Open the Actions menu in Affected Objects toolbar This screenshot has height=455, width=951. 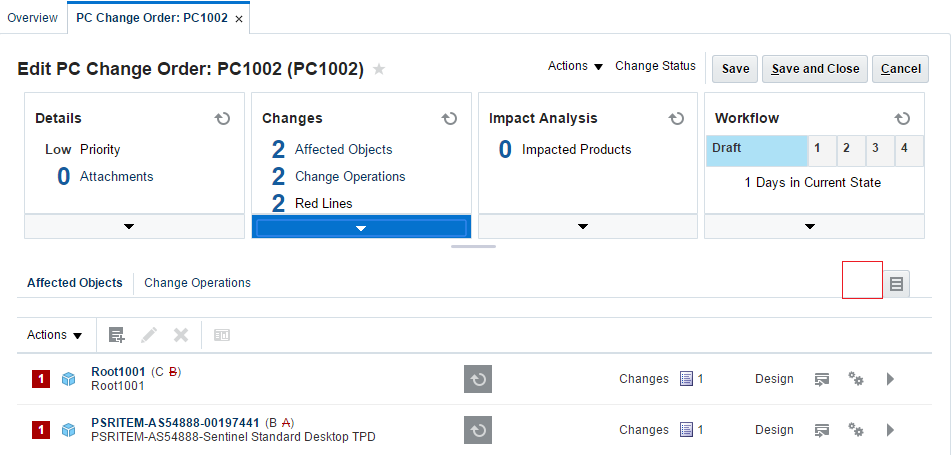pyautogui.click(x=54, y=335)
